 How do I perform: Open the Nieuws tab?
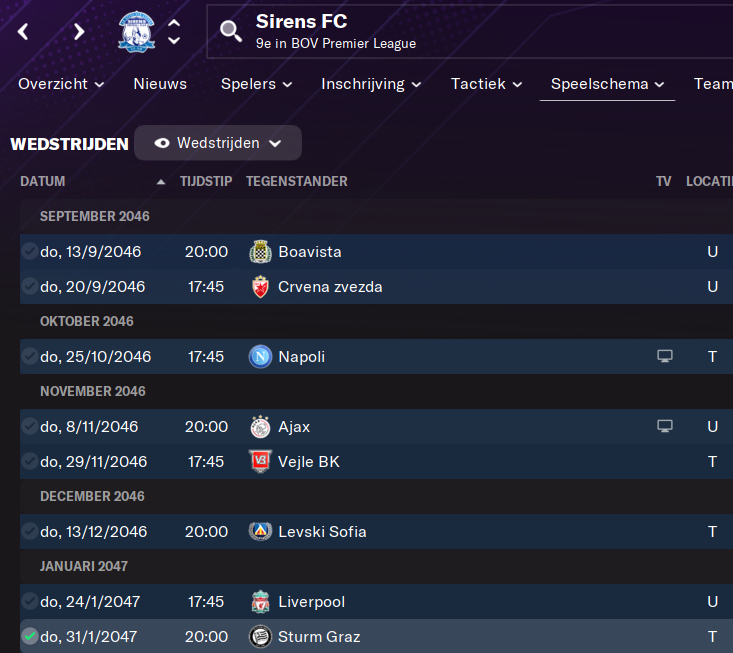[x=160, y=84]
